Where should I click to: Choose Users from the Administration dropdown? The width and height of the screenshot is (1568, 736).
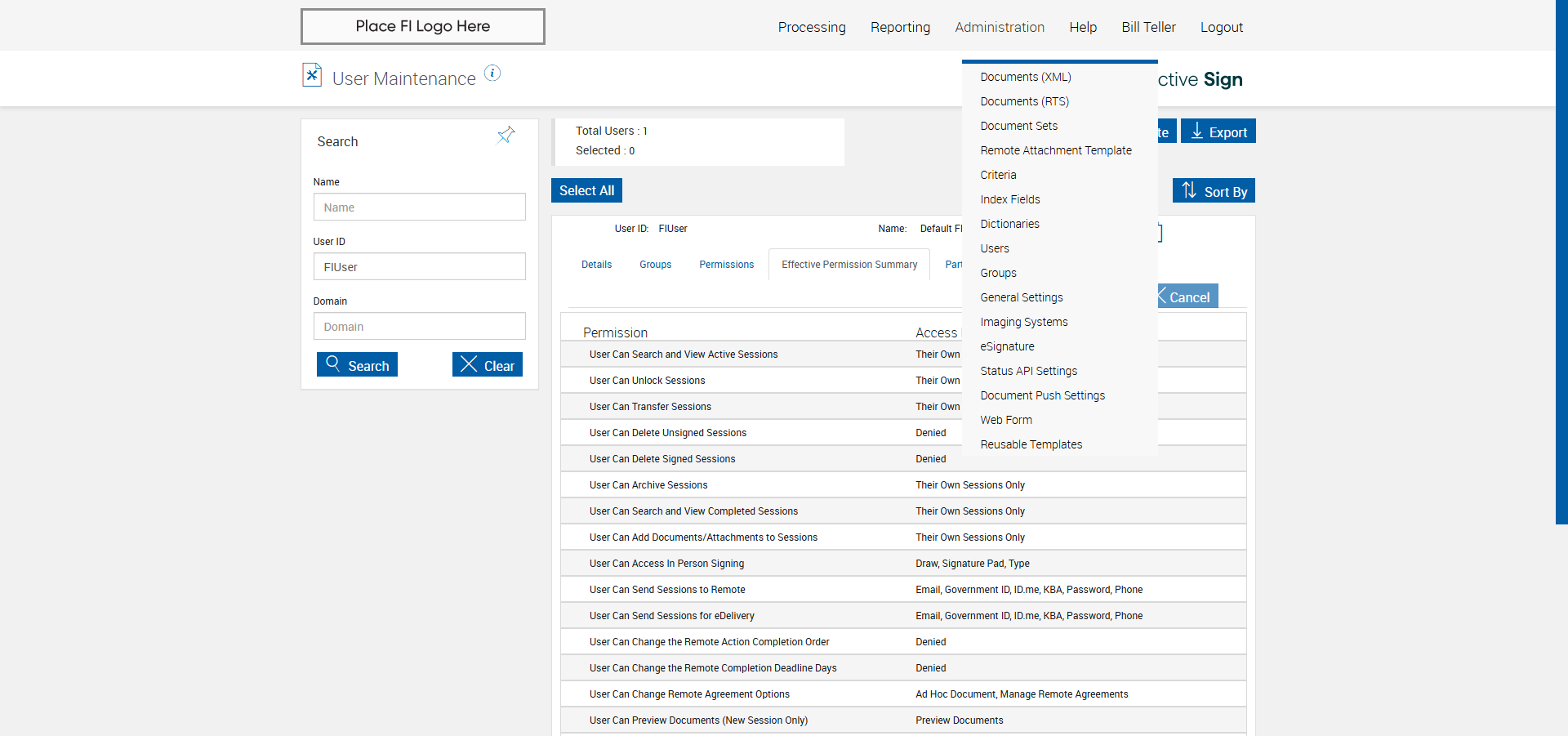click(x=995, y=248)
